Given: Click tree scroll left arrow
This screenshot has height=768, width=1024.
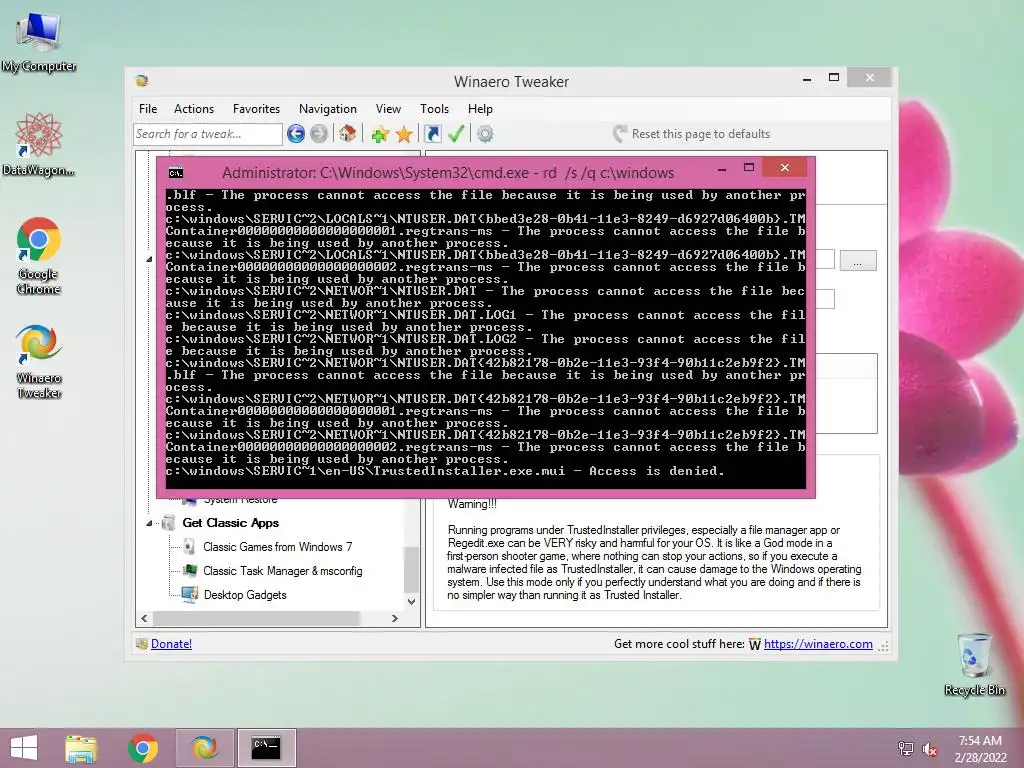Looking at the screenshot, I should [x=144, y=618].
